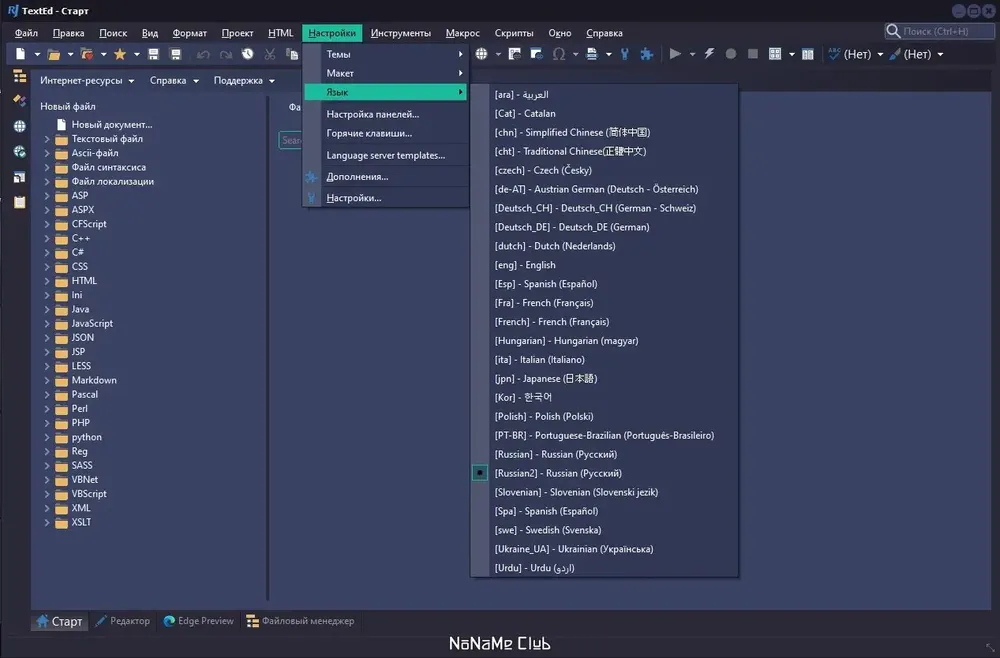Viewport: 1000px width, 658px height.
Task: Click the scissors Cut icon
Action: click(x=270, y=54)
